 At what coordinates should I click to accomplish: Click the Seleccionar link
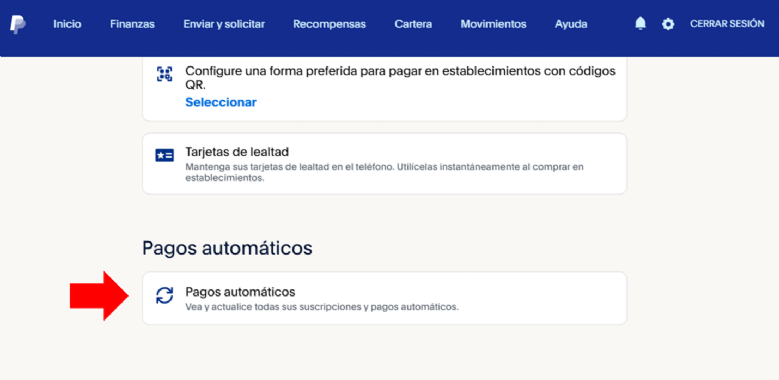[221, 102]
